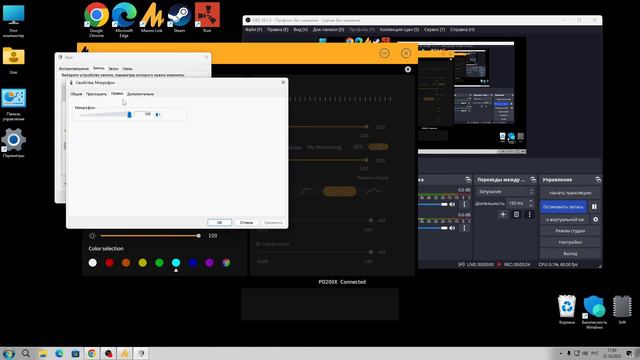Click Studio Mode button in OBS
This screenshot has height=360, width=640.
coord(570,231)
